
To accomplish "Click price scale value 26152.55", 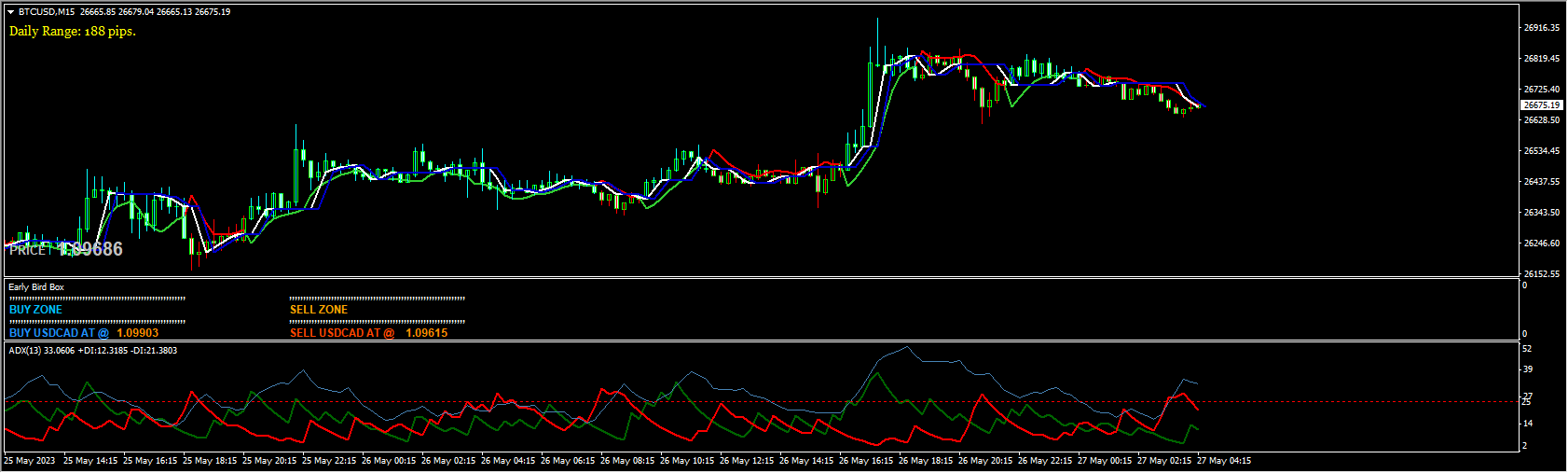I will click(1542, 274).
